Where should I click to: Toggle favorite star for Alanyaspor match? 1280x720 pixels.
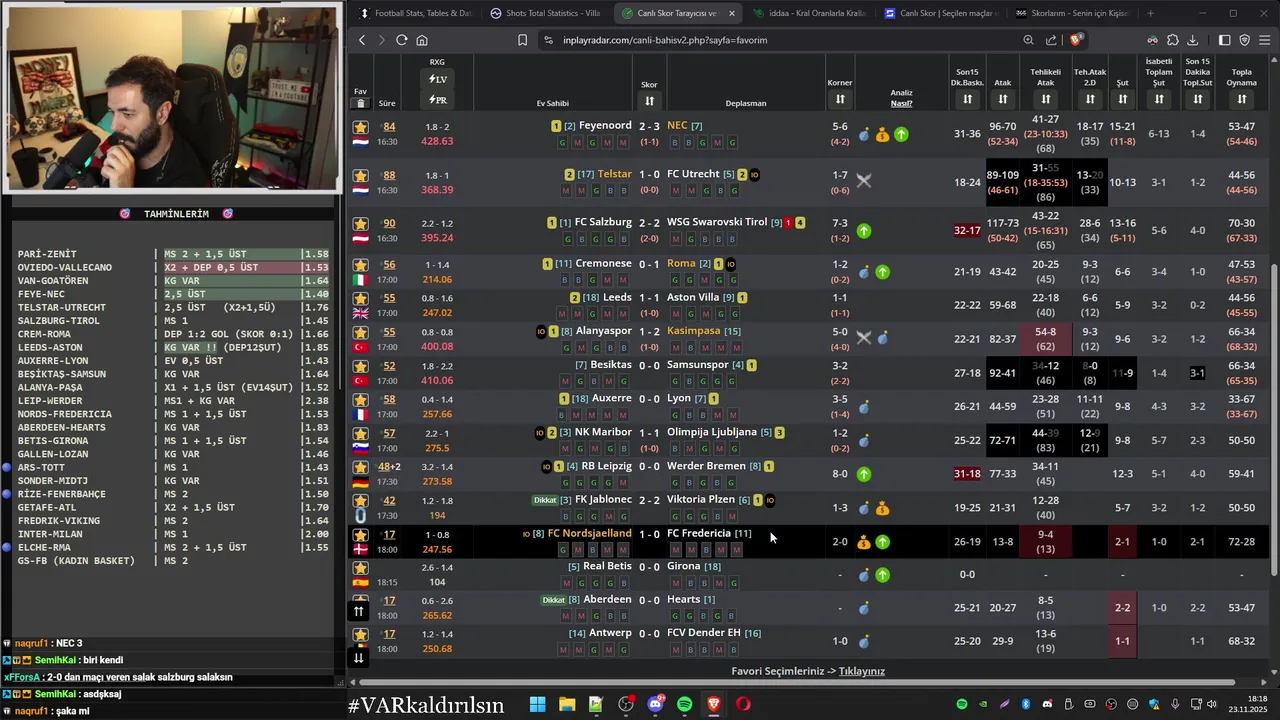tap(361, 332)
